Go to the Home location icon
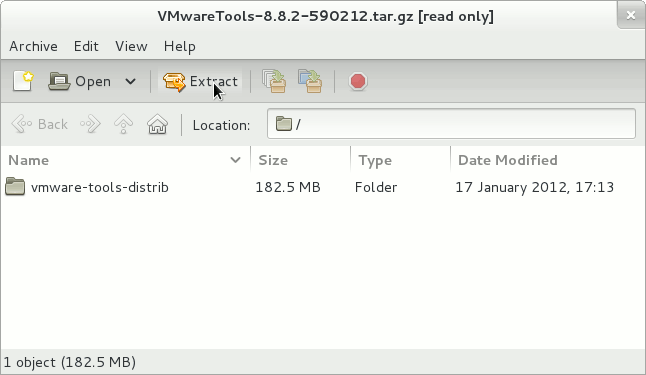 pos(157,124)
